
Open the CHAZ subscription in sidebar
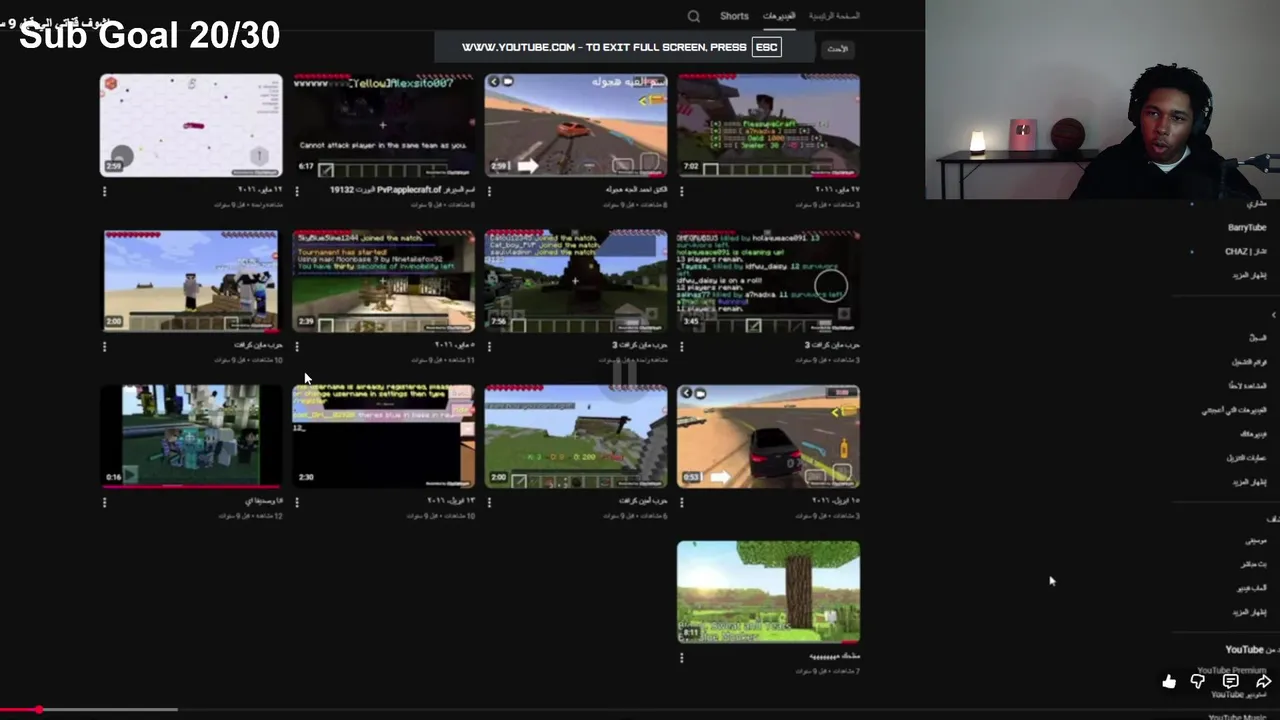[x=1245, y=252]
